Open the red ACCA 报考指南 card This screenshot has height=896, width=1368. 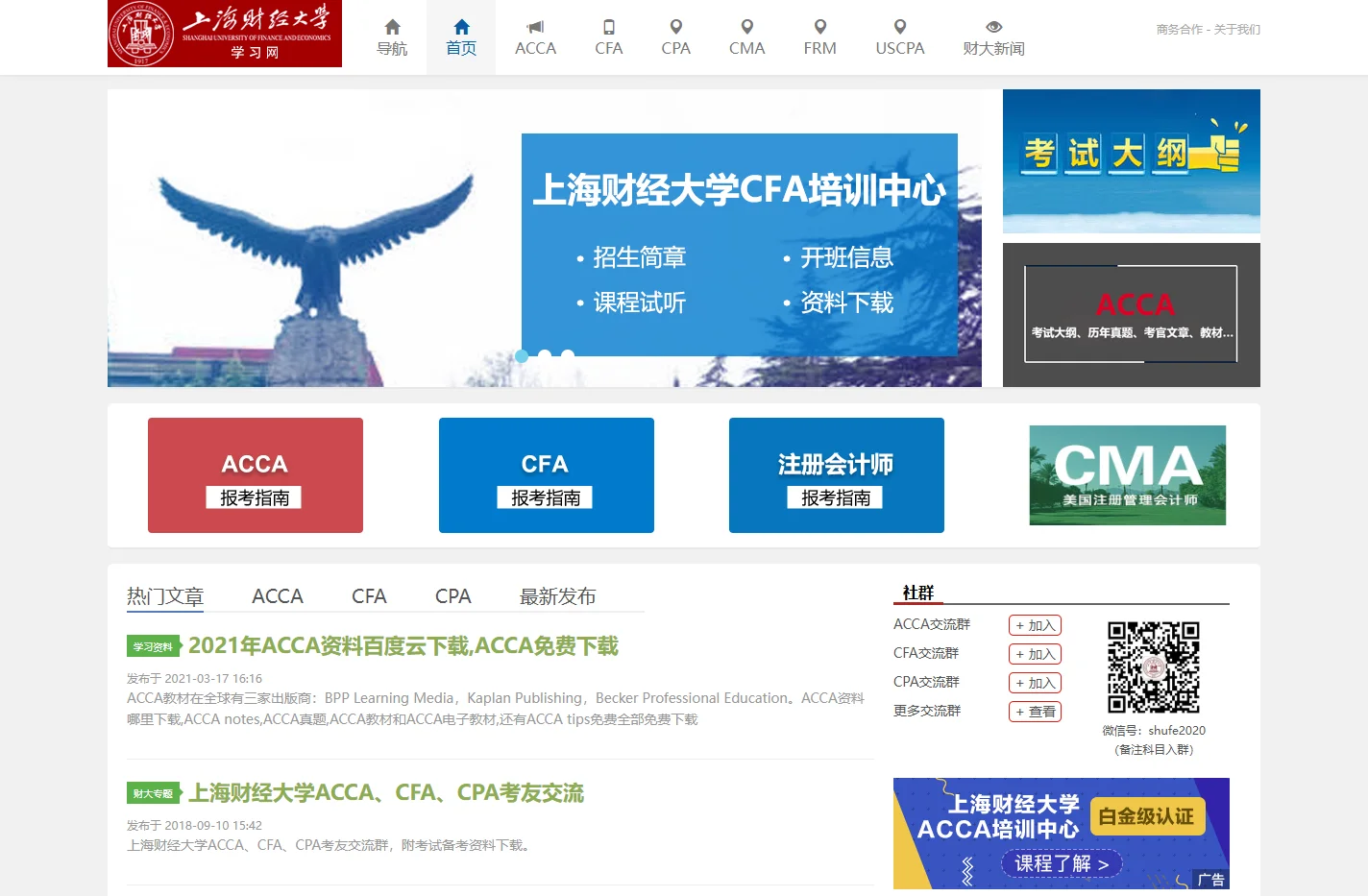256,475
